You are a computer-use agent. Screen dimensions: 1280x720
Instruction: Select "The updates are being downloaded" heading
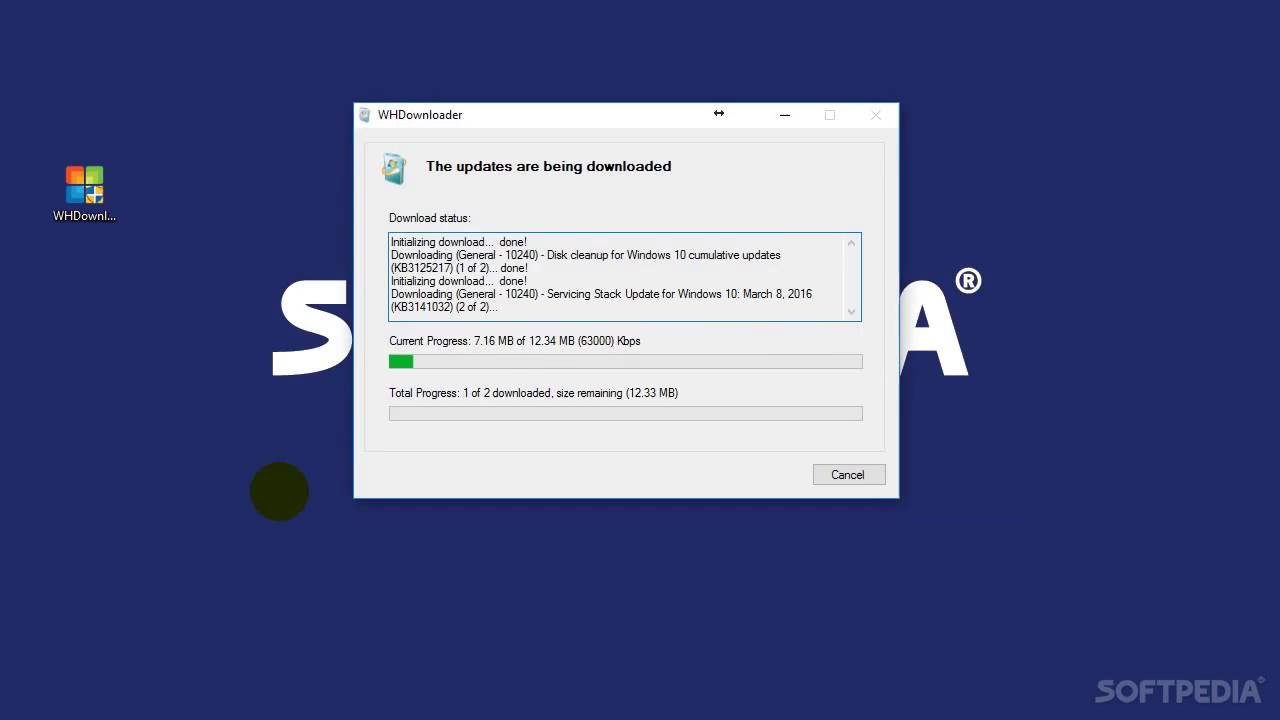pos(548,167)
